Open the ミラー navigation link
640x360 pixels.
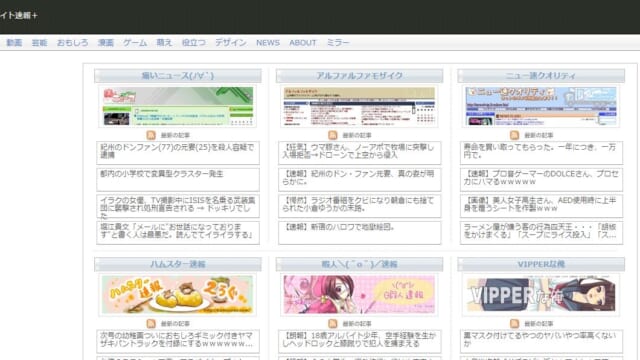click(x=338, y=42)
